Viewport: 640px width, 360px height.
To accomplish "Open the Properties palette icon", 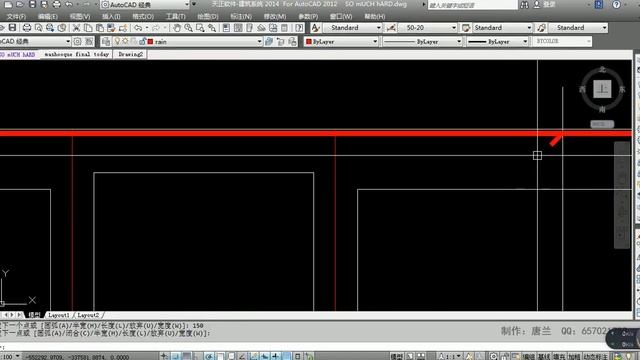I will point(226,28).
